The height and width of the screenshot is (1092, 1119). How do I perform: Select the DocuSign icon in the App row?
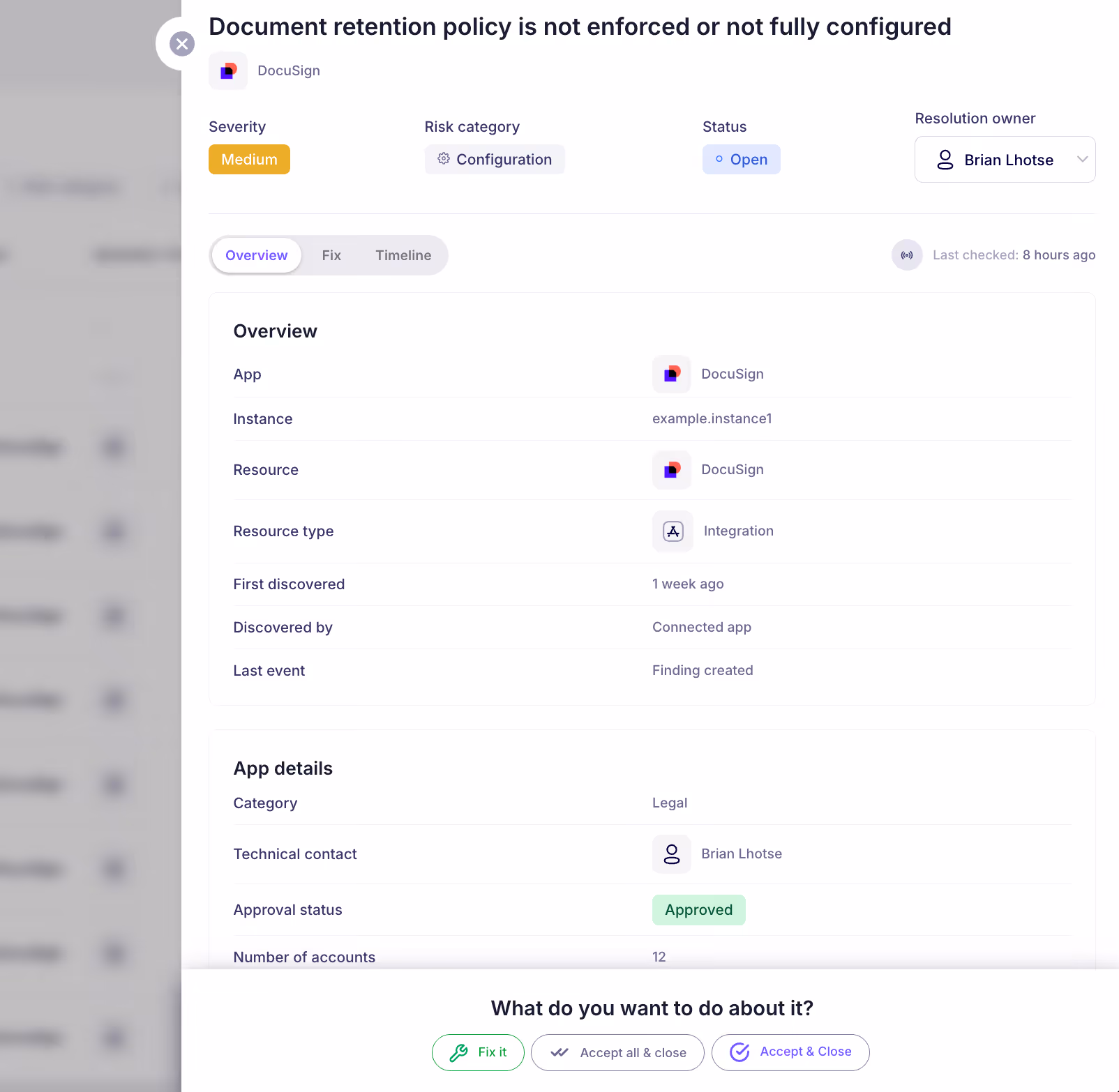point(670,374)
